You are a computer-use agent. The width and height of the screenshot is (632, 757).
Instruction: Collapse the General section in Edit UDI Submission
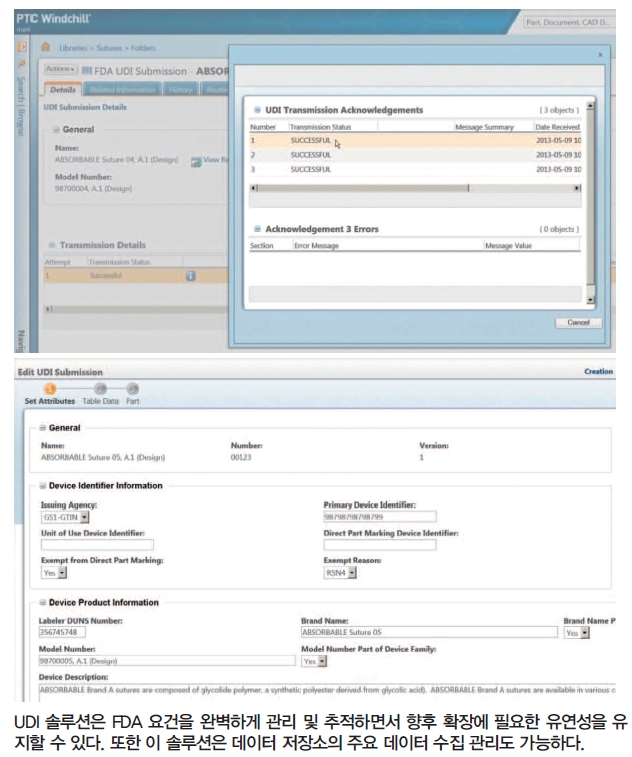click(x=42, y=428)
